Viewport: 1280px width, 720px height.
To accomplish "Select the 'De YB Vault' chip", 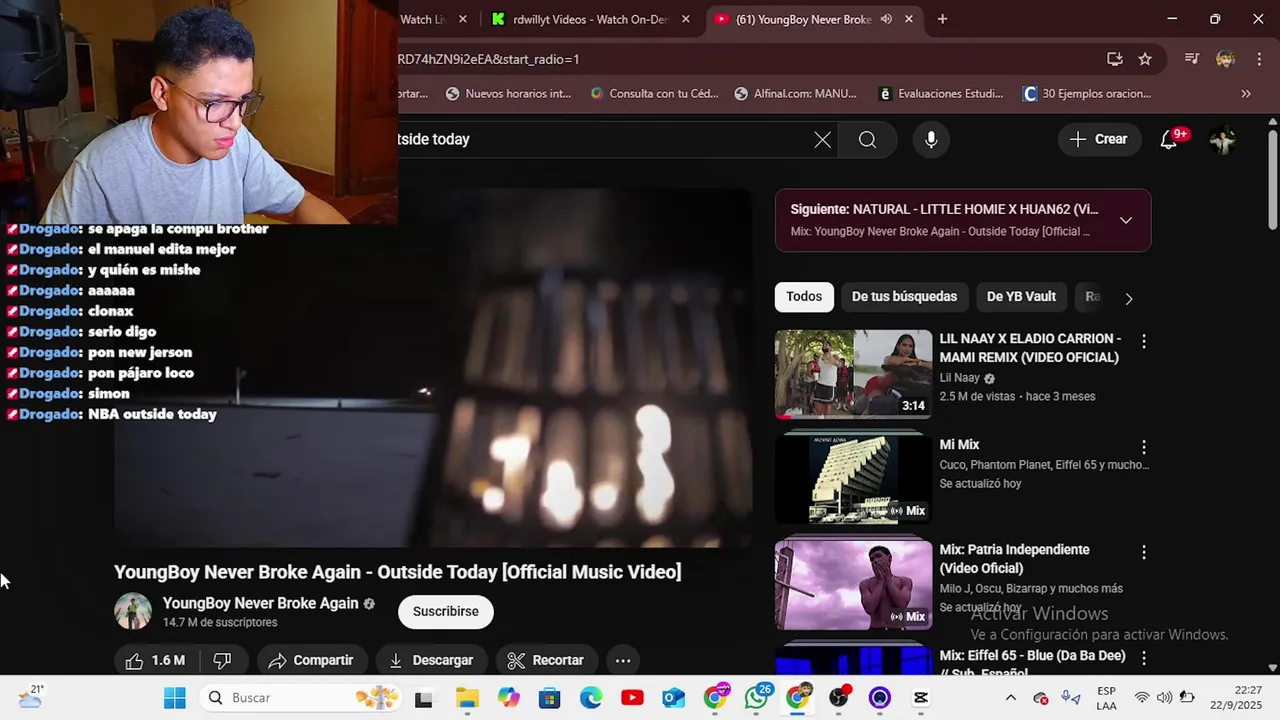I will coord(1021,297).
